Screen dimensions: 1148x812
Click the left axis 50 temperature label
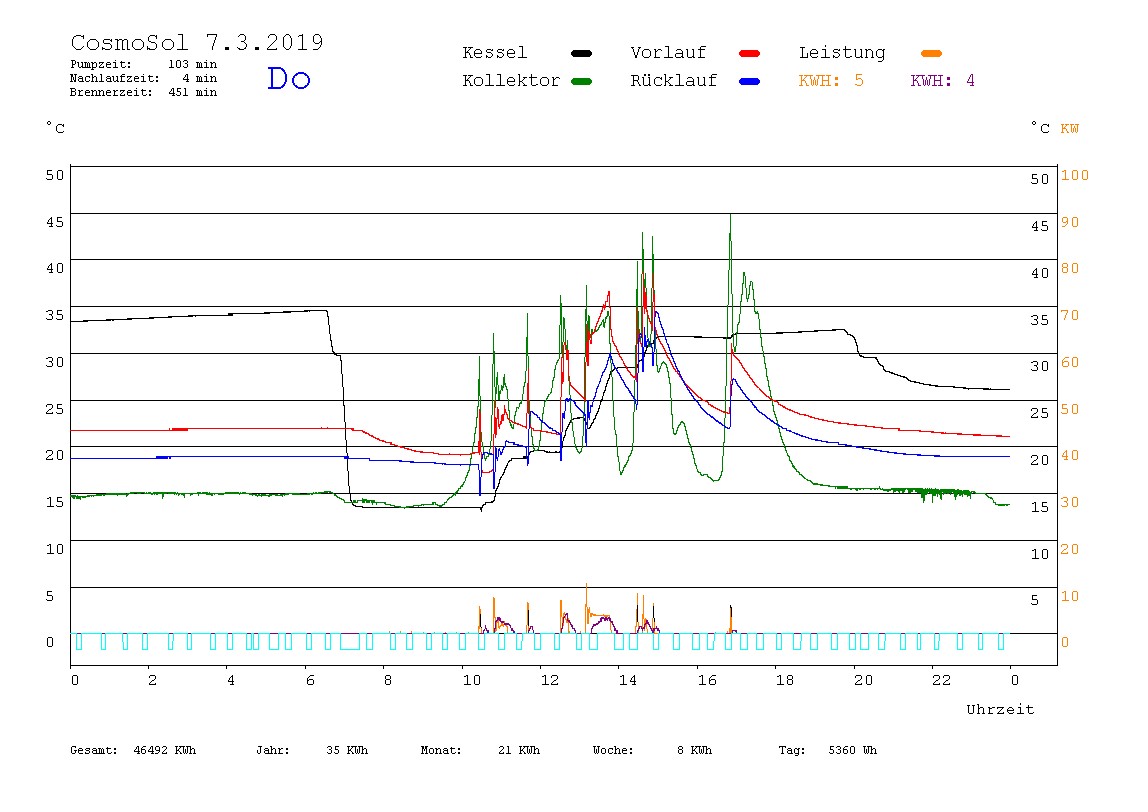point(55,175)
